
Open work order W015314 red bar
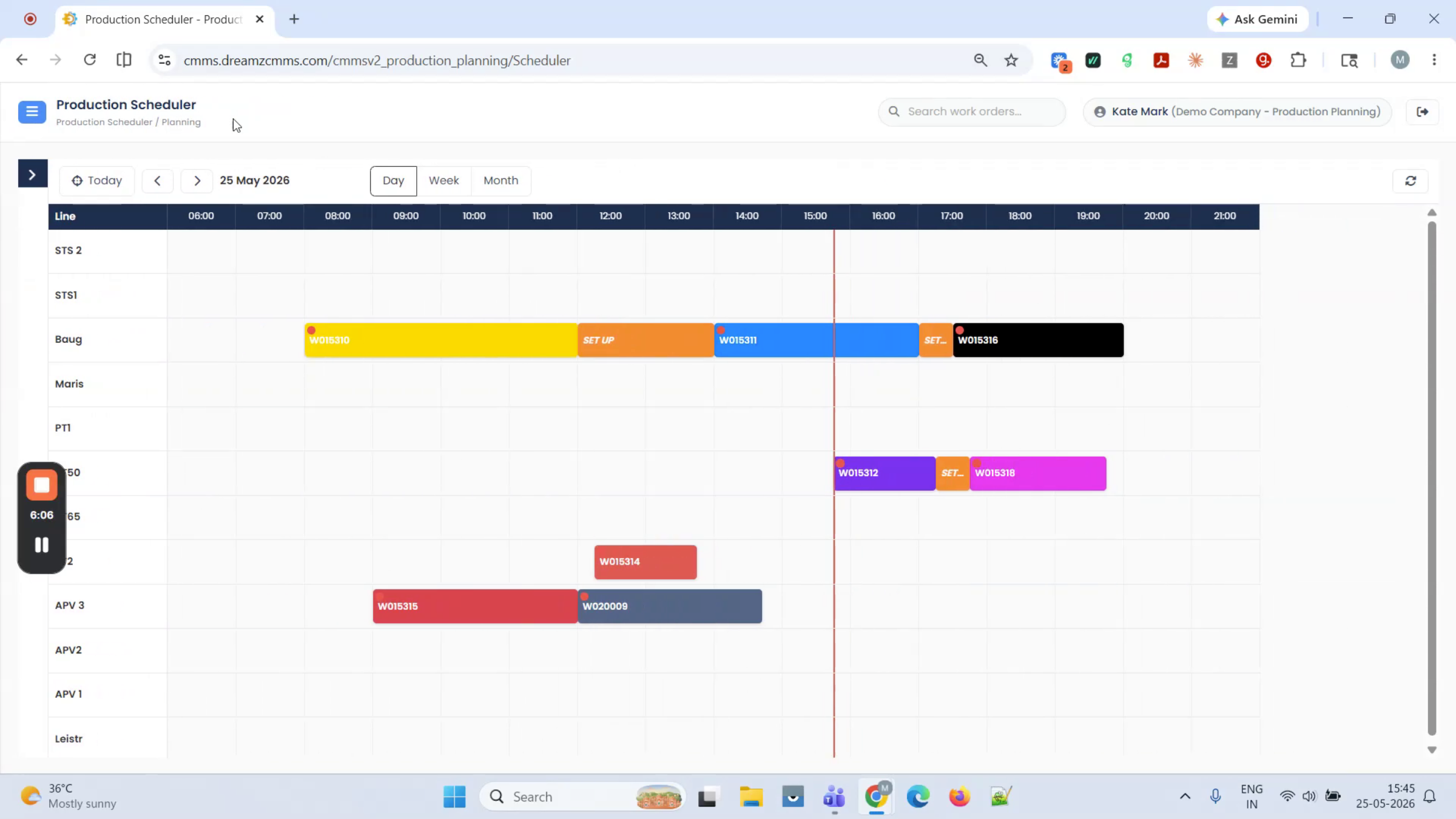[645, 562]
